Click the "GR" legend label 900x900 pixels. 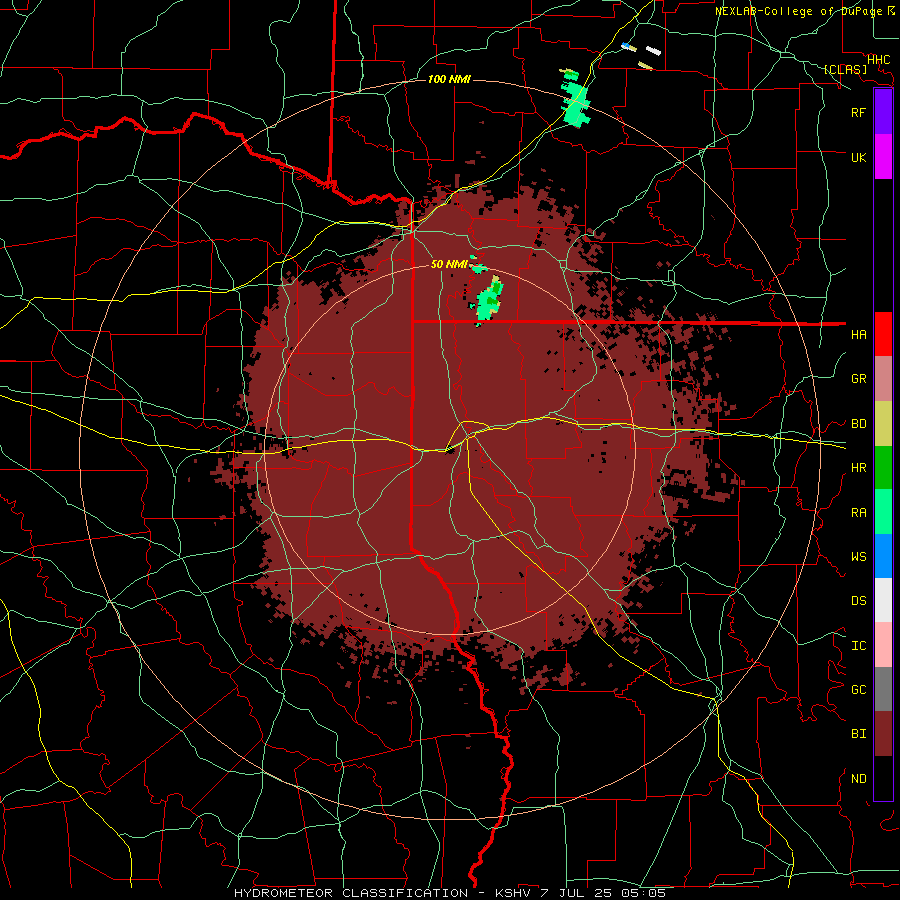pos(858,379)
